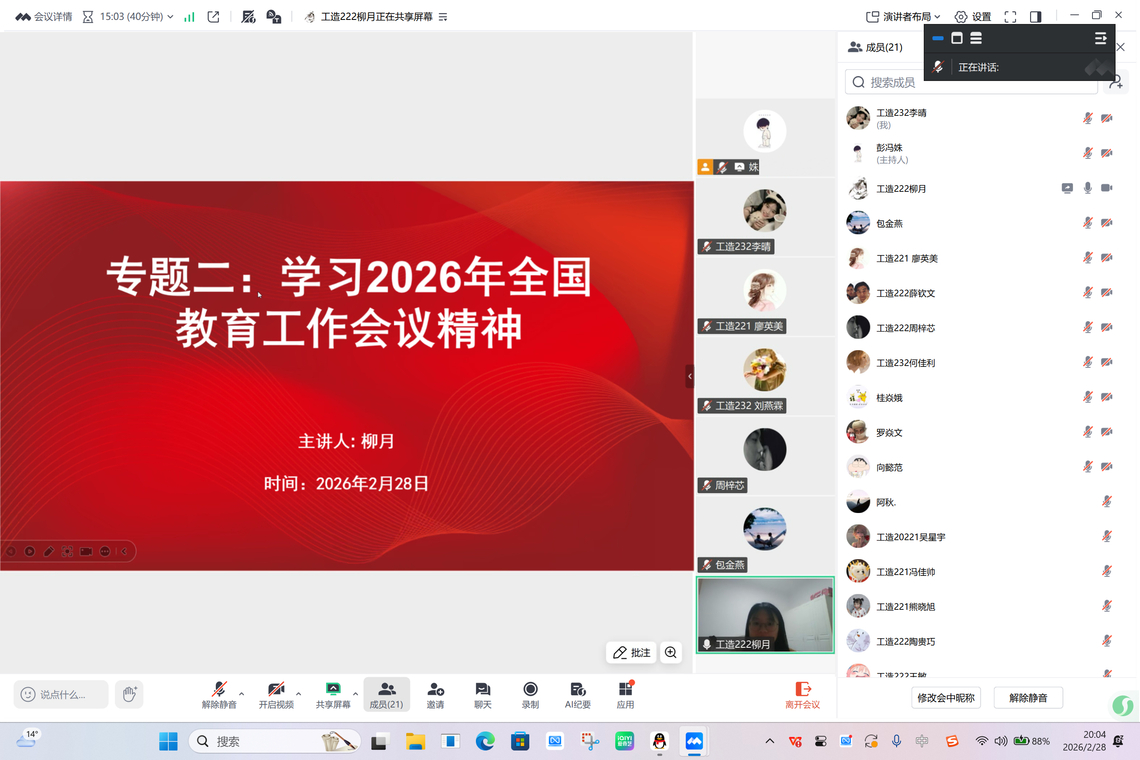Open Microsoft Edge from the taskbar
The width and height of the screenshot is (1140, 760).
485,741
